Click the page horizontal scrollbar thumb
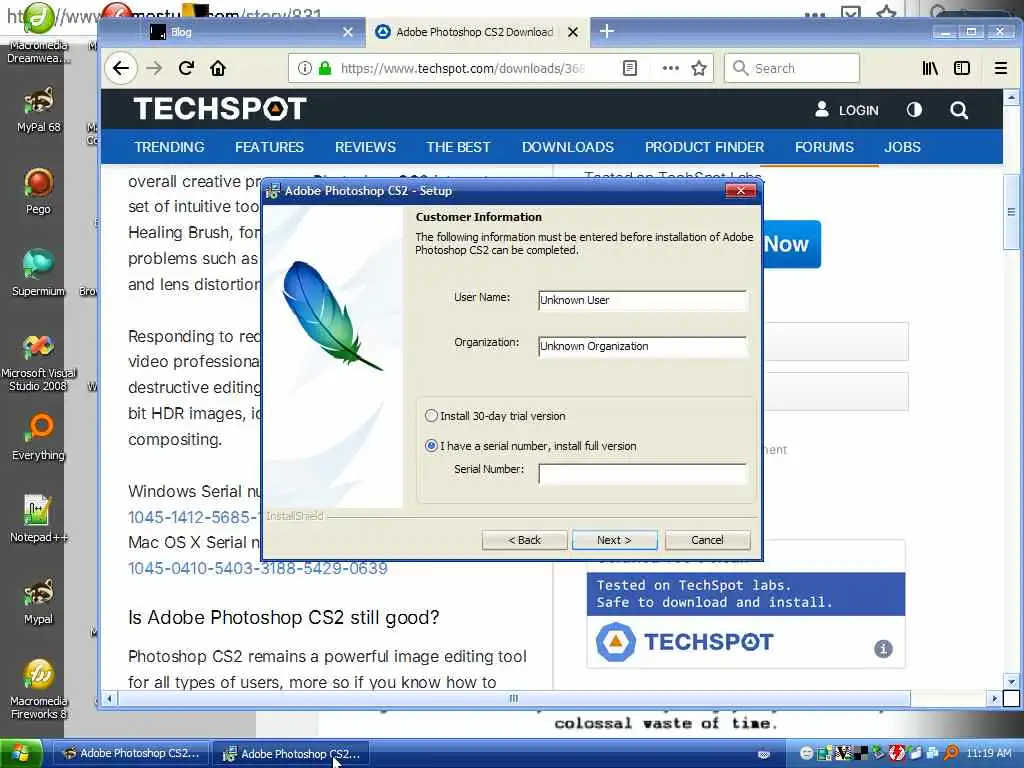 point(514,699)
